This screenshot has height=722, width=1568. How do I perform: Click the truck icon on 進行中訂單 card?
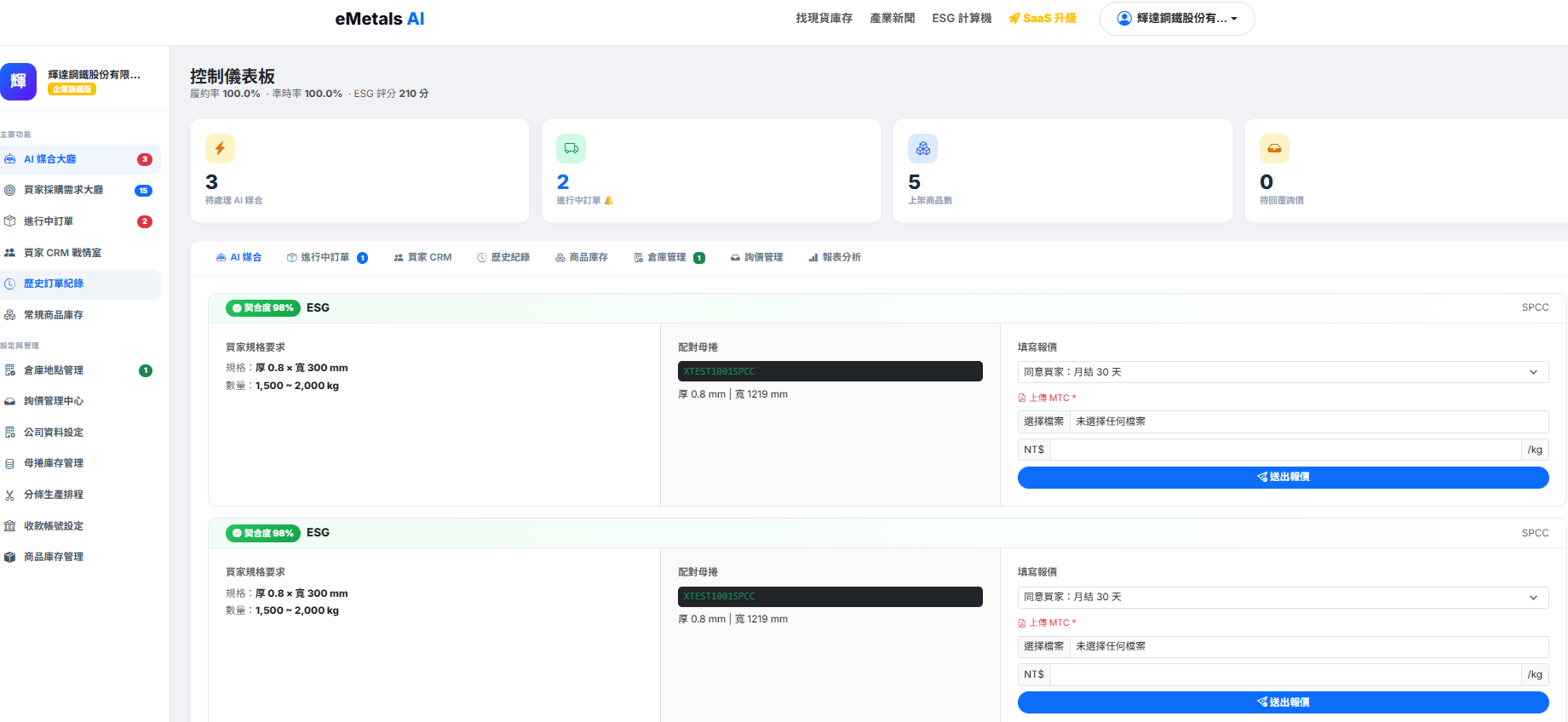(x=571, y=148)
